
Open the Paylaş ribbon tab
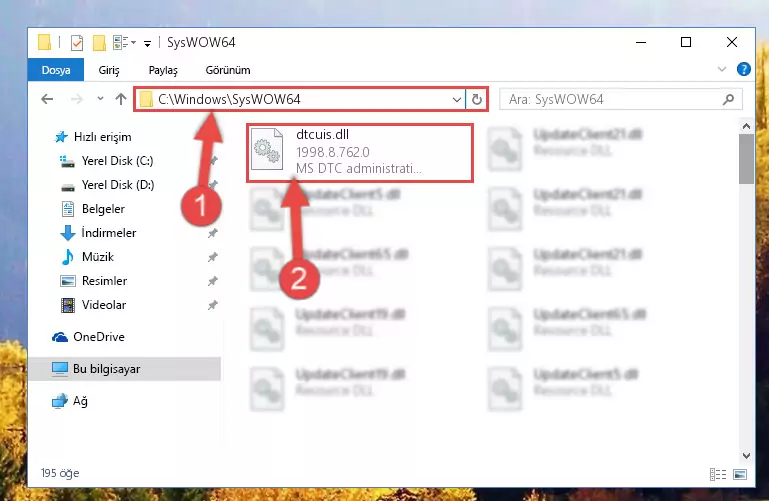point(163,70)
